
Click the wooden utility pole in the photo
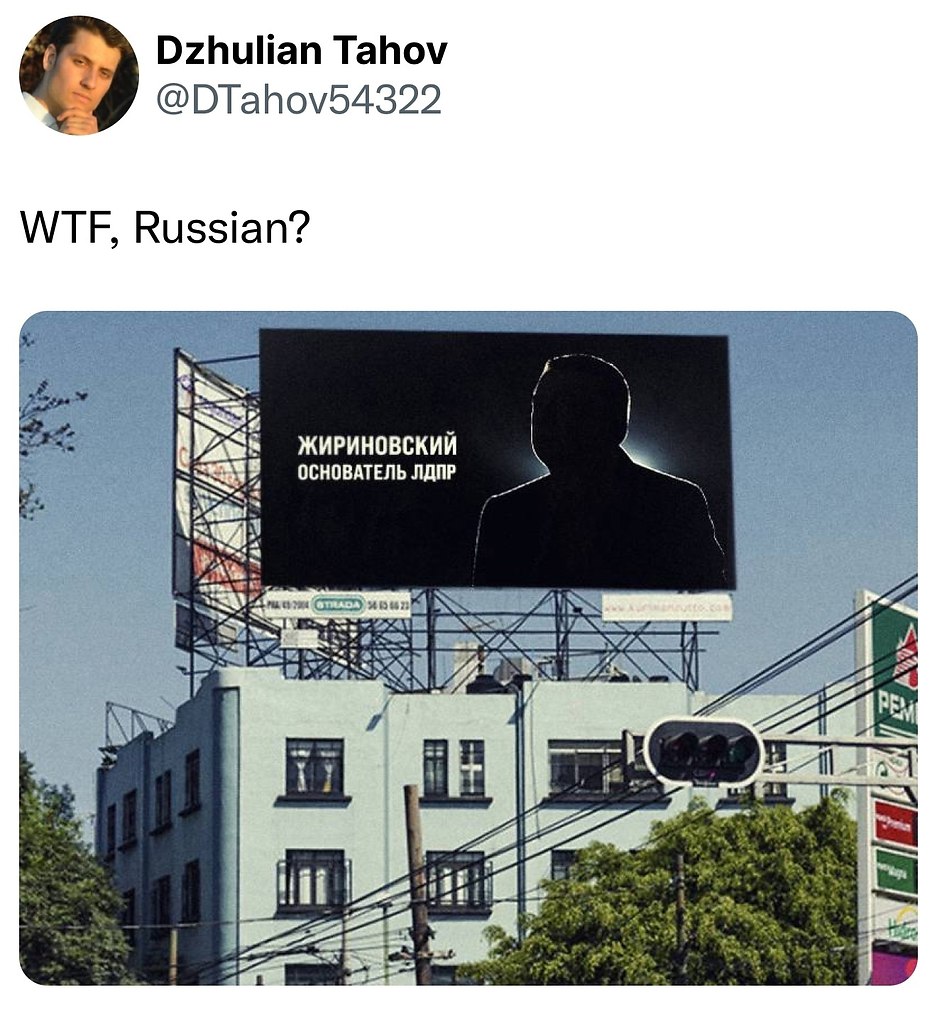coord(419,885)
